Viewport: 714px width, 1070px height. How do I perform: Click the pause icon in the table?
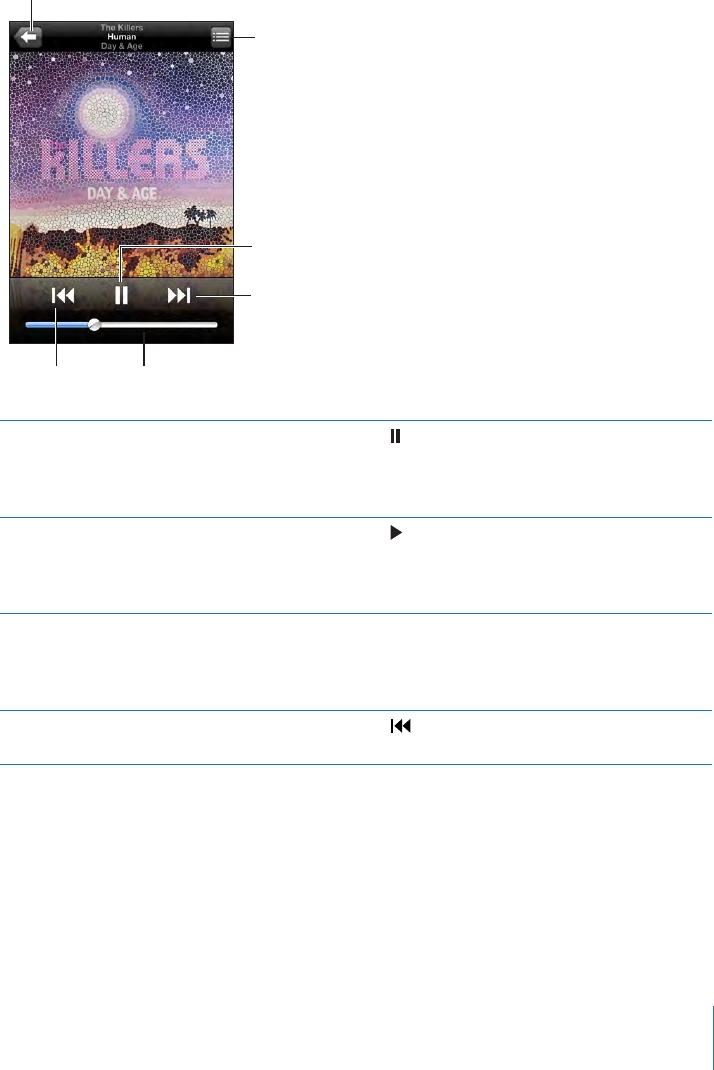[x=395, y=436]
